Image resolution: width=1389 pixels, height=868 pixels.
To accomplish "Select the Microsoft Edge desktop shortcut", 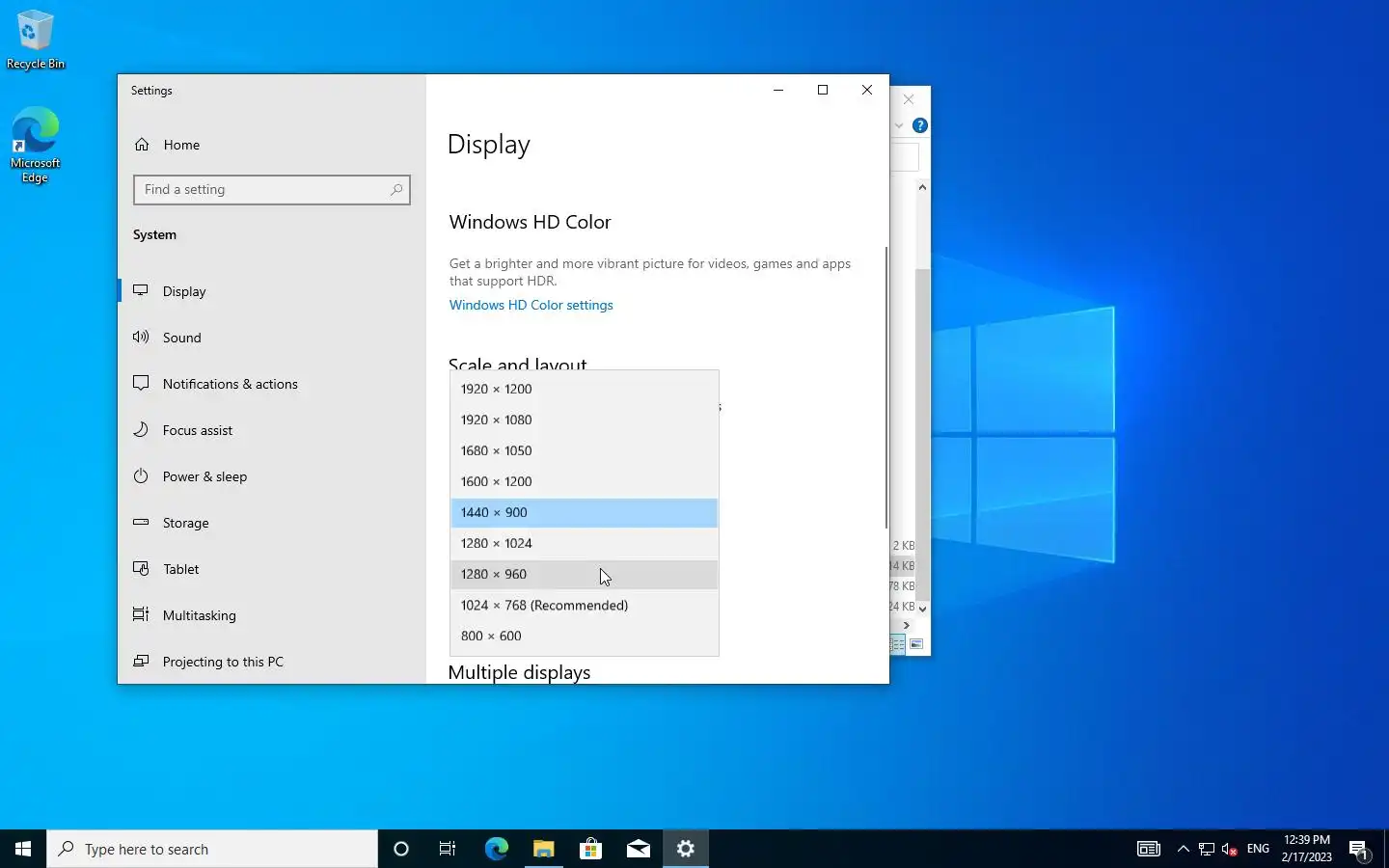I will click(x=36, y=145).
